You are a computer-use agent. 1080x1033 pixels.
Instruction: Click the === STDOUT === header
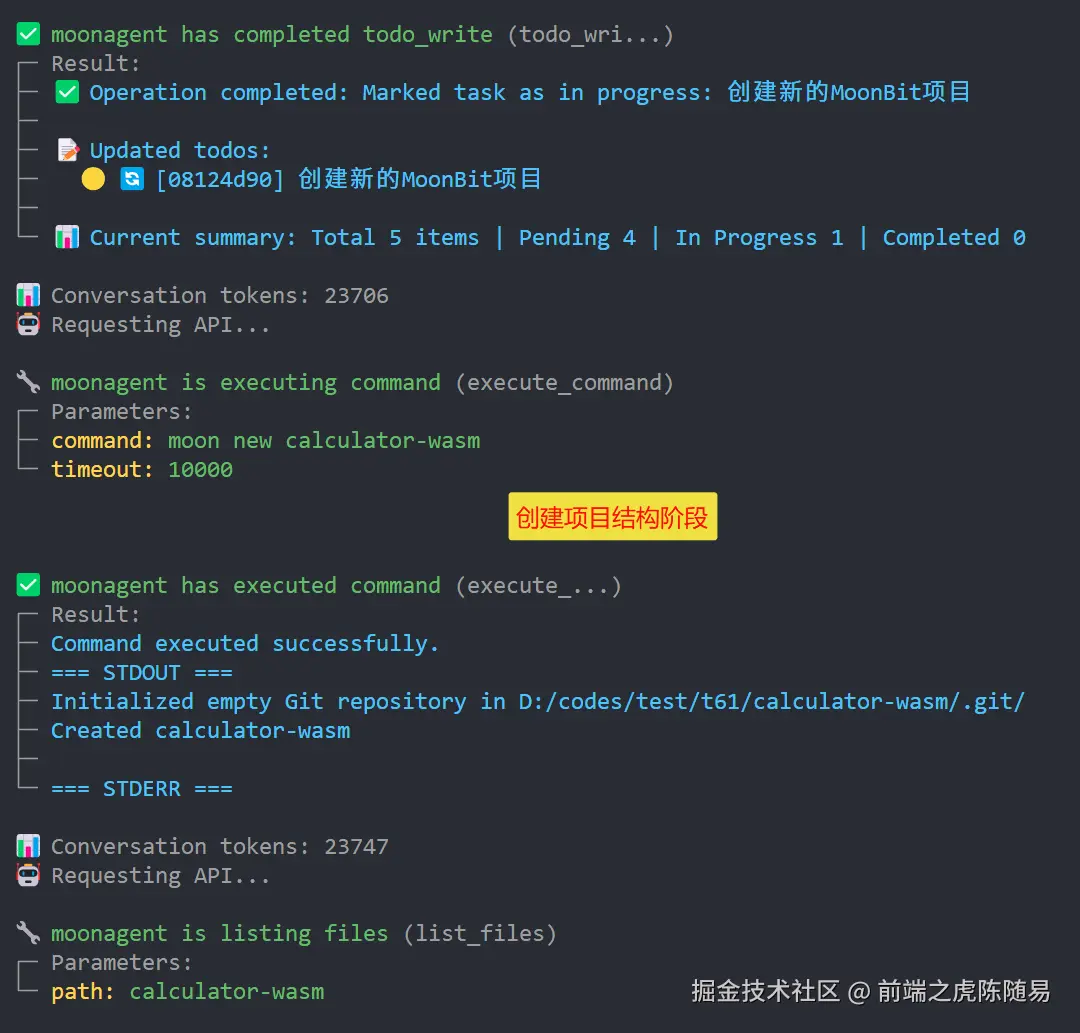tap(142, 673)
